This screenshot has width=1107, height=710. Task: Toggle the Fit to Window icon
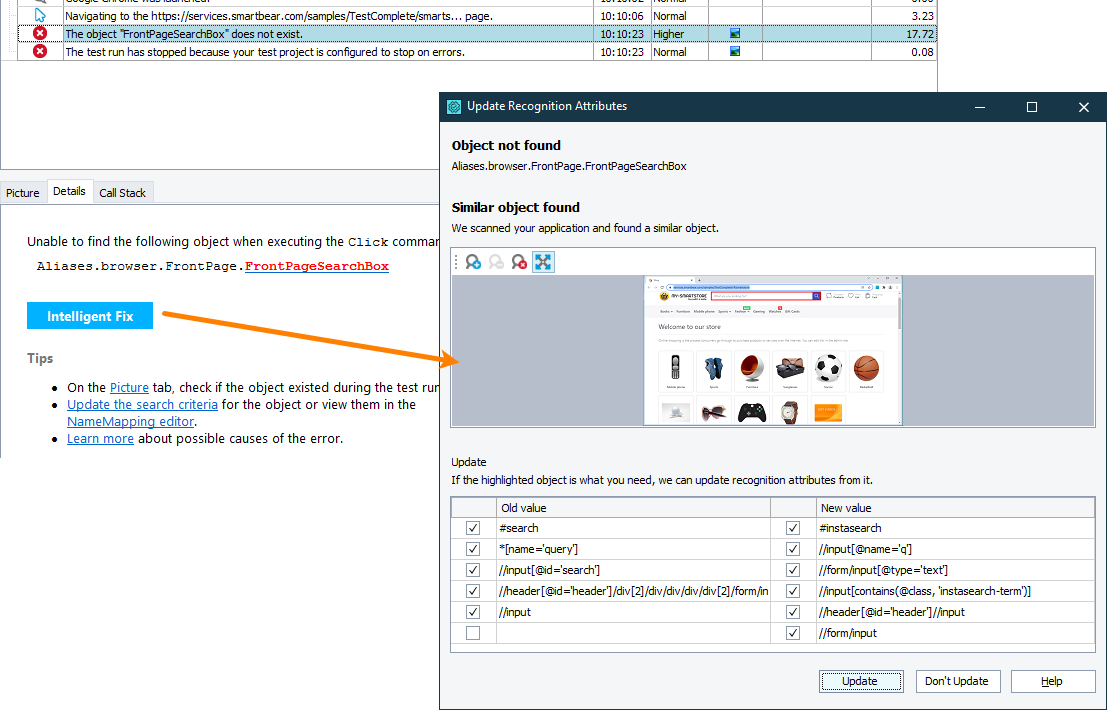[543, 262]
